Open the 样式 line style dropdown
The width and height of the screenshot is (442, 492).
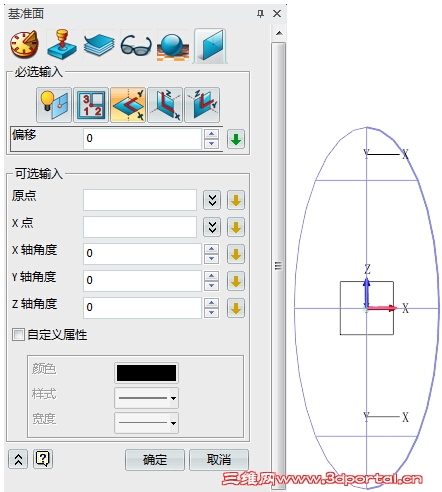146,398
